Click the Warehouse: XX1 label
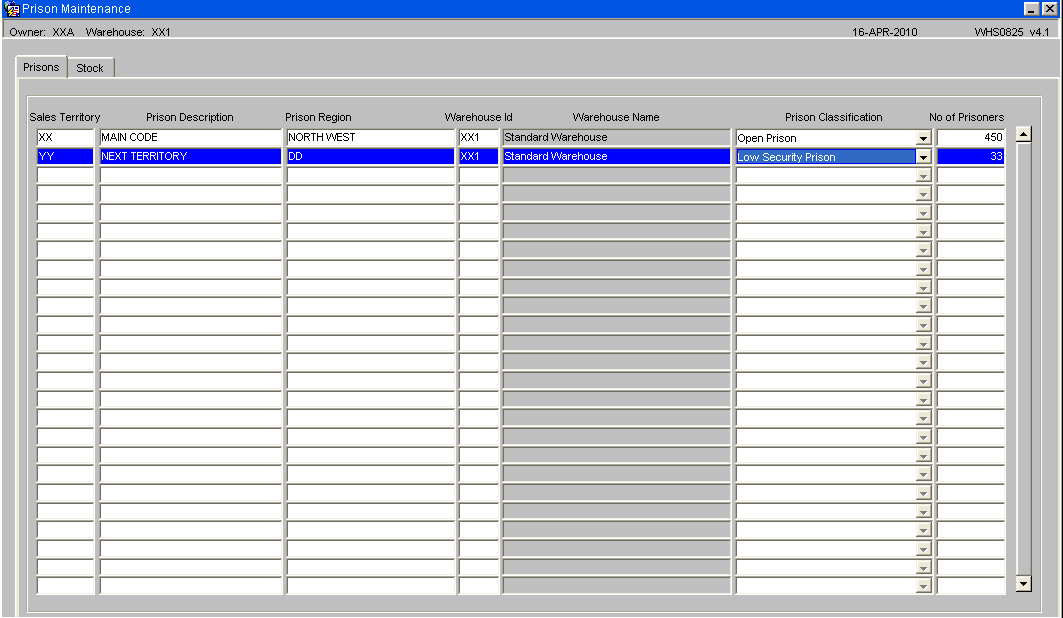 coord(128,32)
